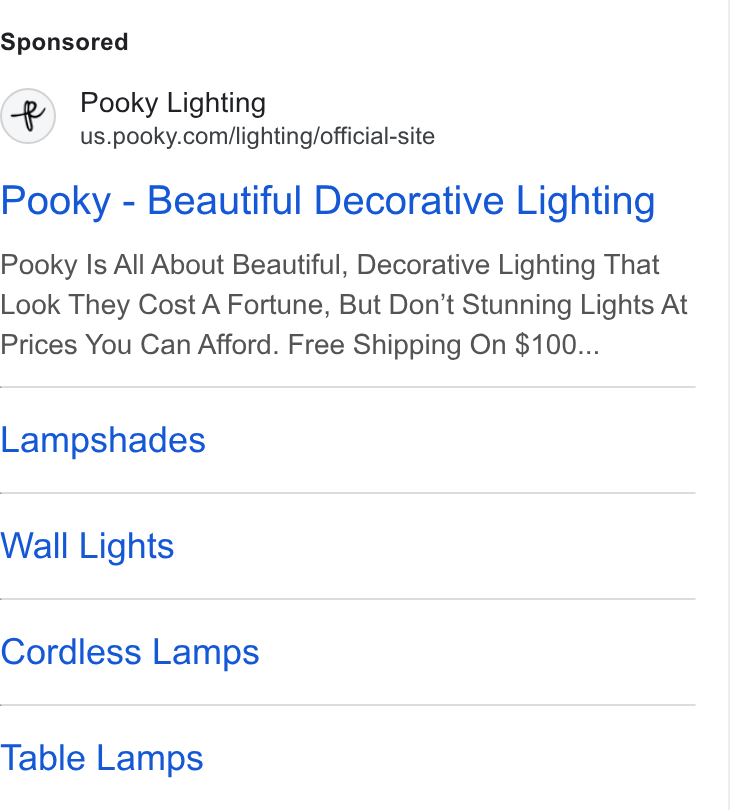Open the Lampshades sitelink
This screenshot has height=810, width=730.
[103, 440]
